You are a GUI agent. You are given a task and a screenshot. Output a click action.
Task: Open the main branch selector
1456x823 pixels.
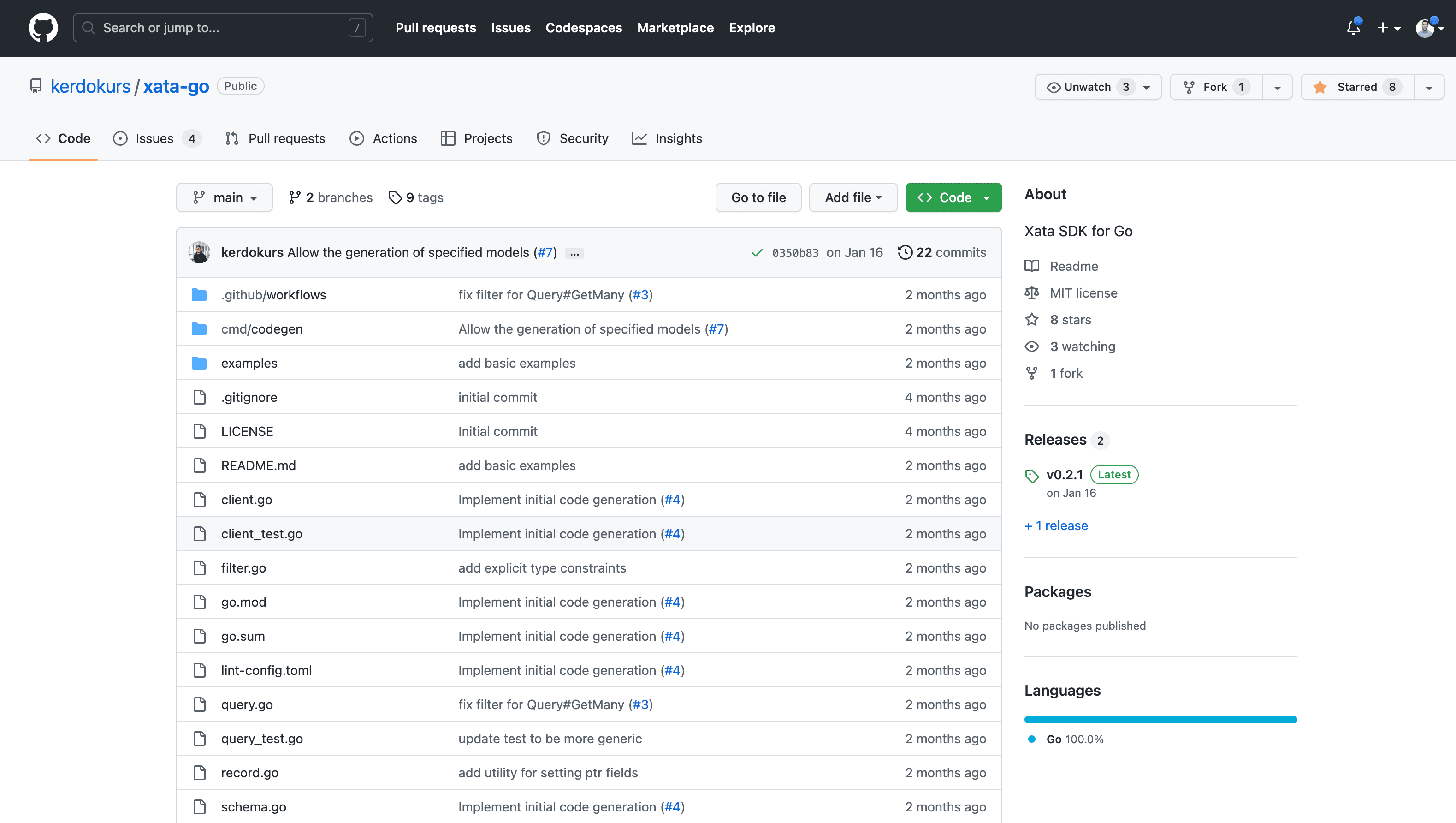click(x=225, y=197)
